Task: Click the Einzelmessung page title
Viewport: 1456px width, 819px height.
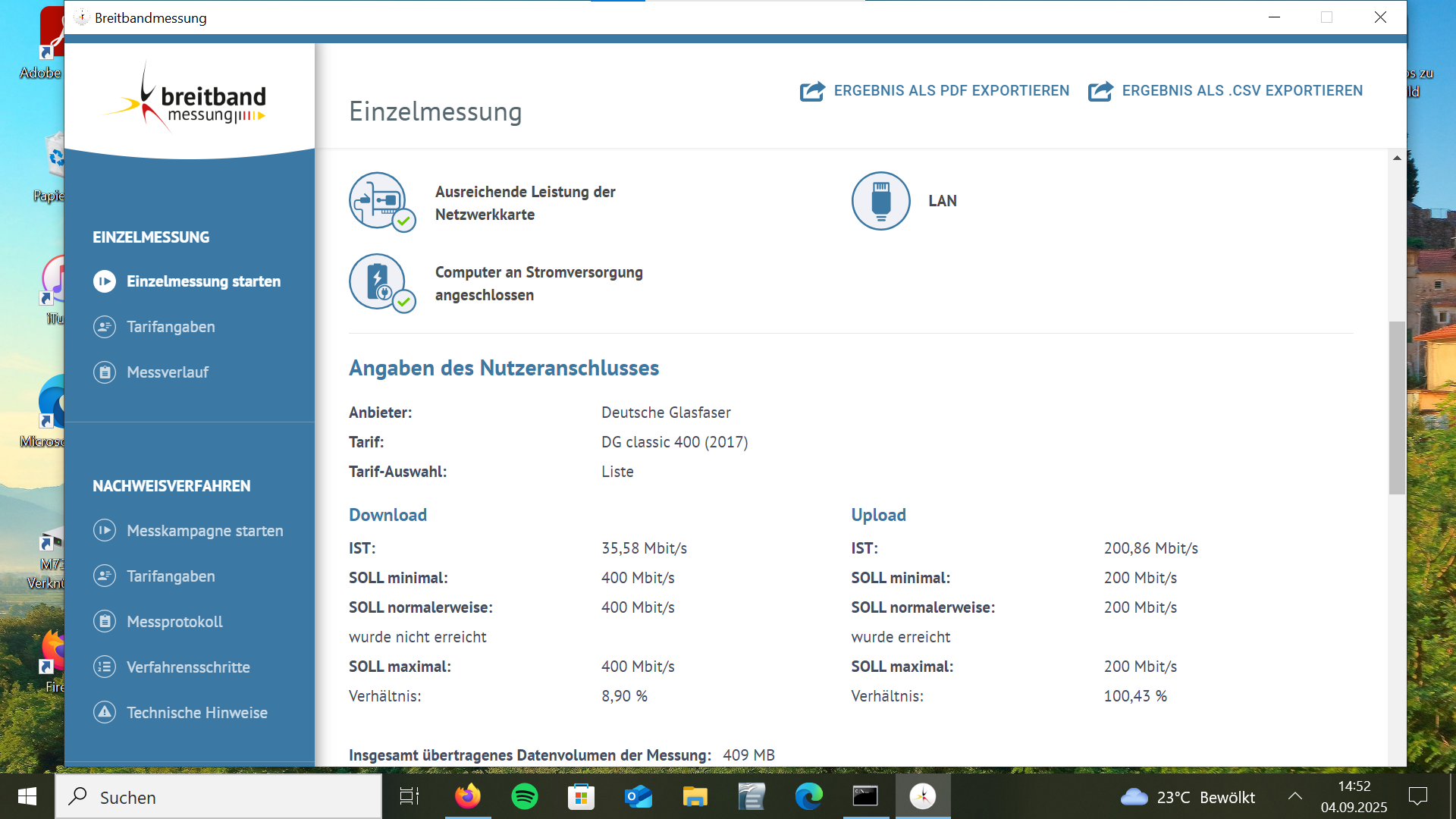Action: coord(435,111)
